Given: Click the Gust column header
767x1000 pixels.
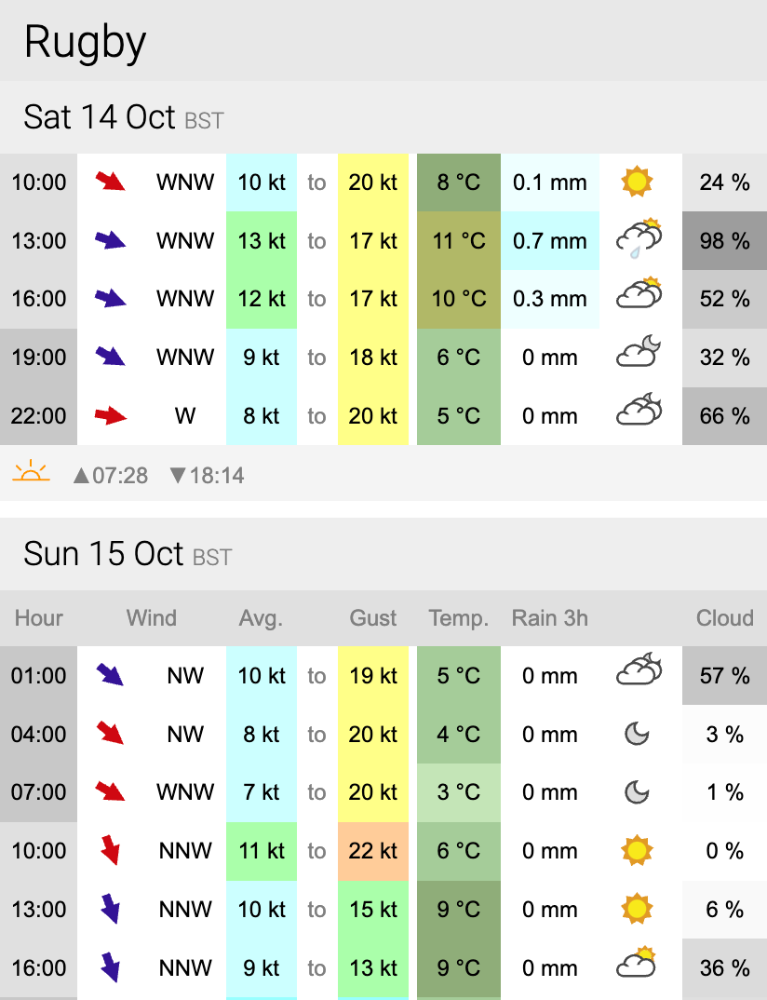Looking at the screenshot, I should 373,618.
